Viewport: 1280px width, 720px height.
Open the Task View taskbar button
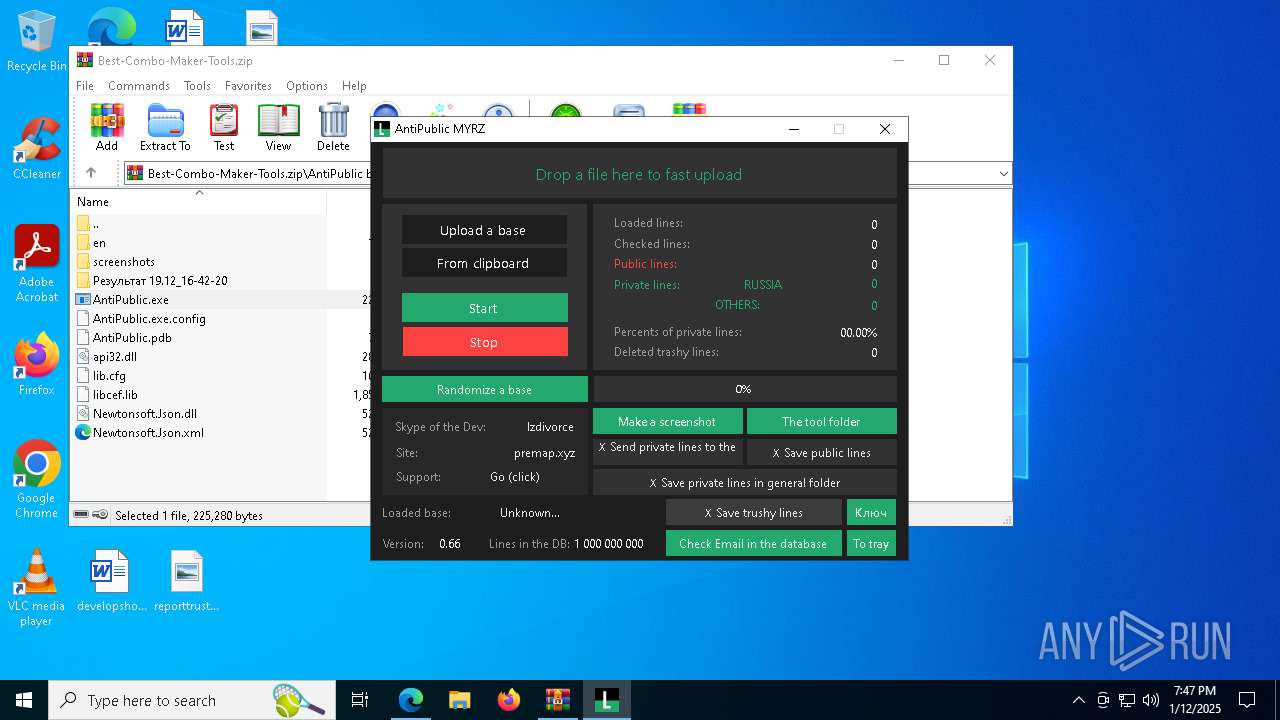pos(360,700)
